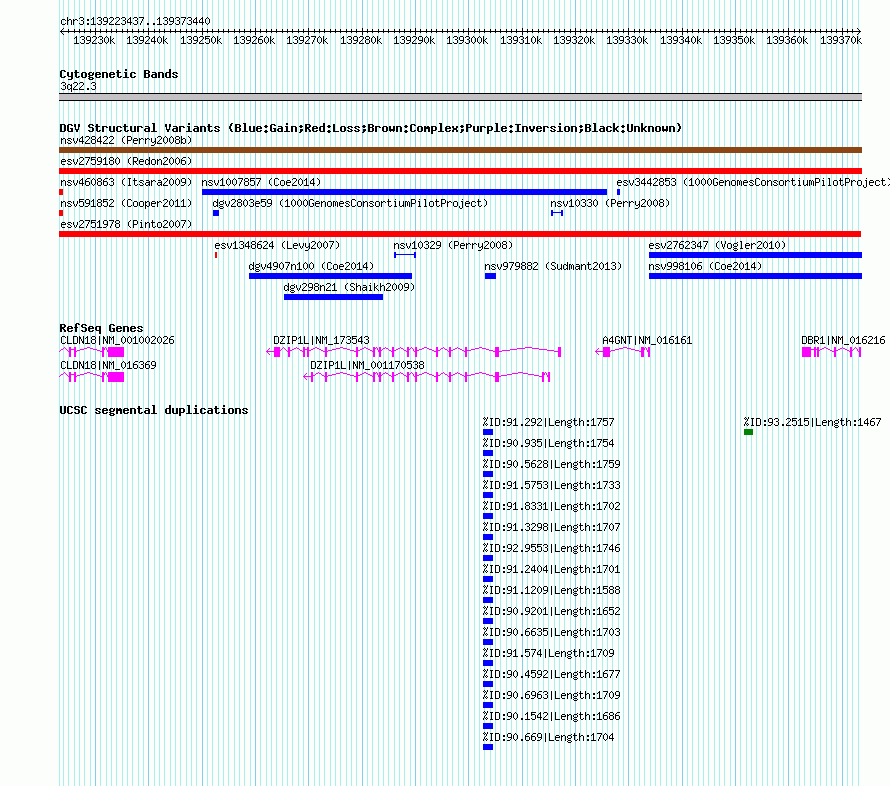
Task: Select the green segmental duplication glyph
Action: (748, 432)
